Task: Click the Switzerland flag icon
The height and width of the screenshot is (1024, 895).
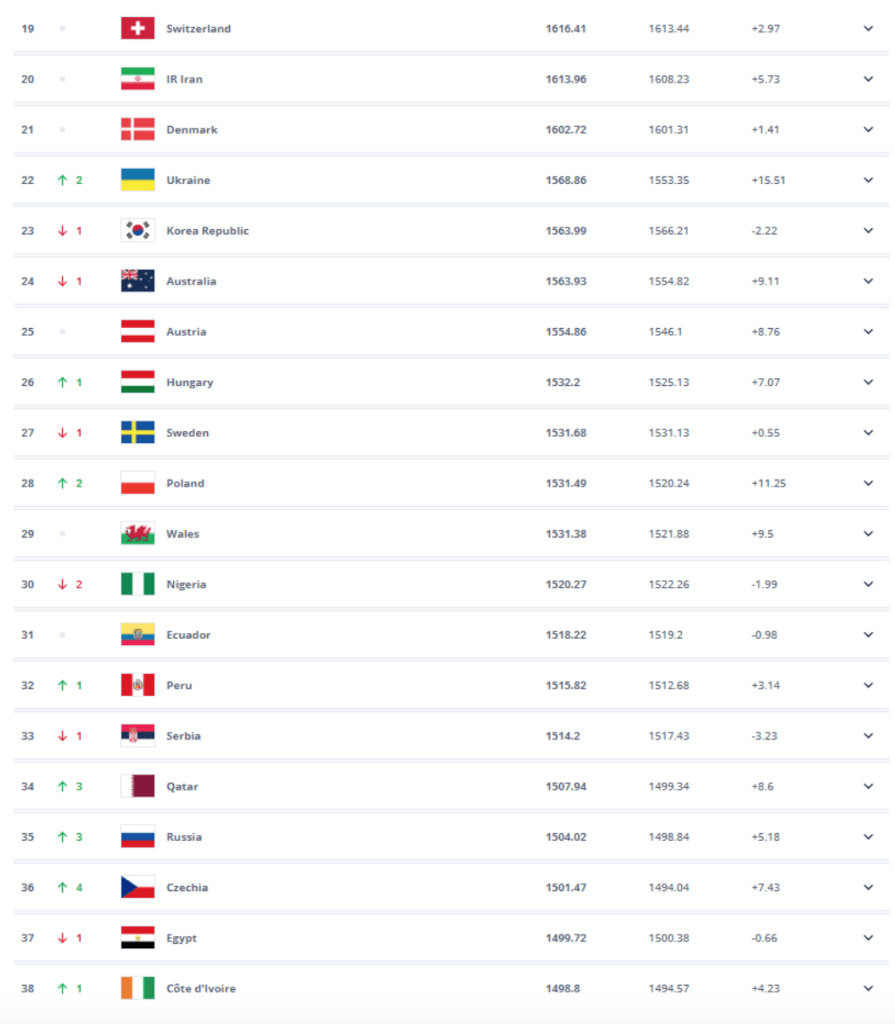Action: (138, 28)
